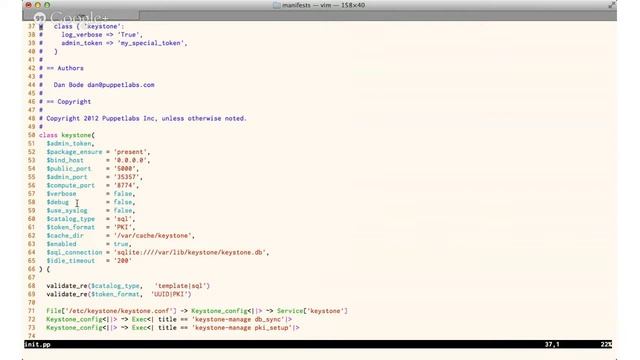Image resolution: width=640 pixels, height=360 pixels.
Task: Click the File['/etc/keystone/keystone.conf'] resource reference
Action: [x=111, y=311]
